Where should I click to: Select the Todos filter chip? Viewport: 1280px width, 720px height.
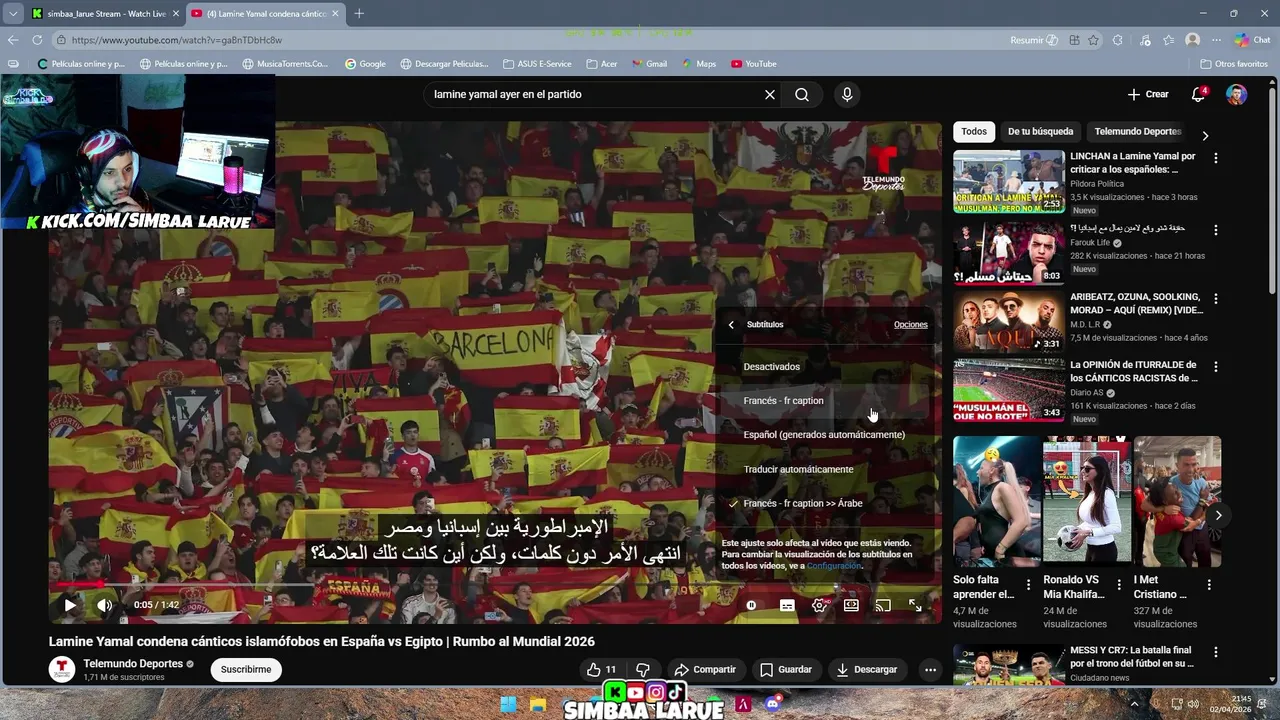click(974, 132)
